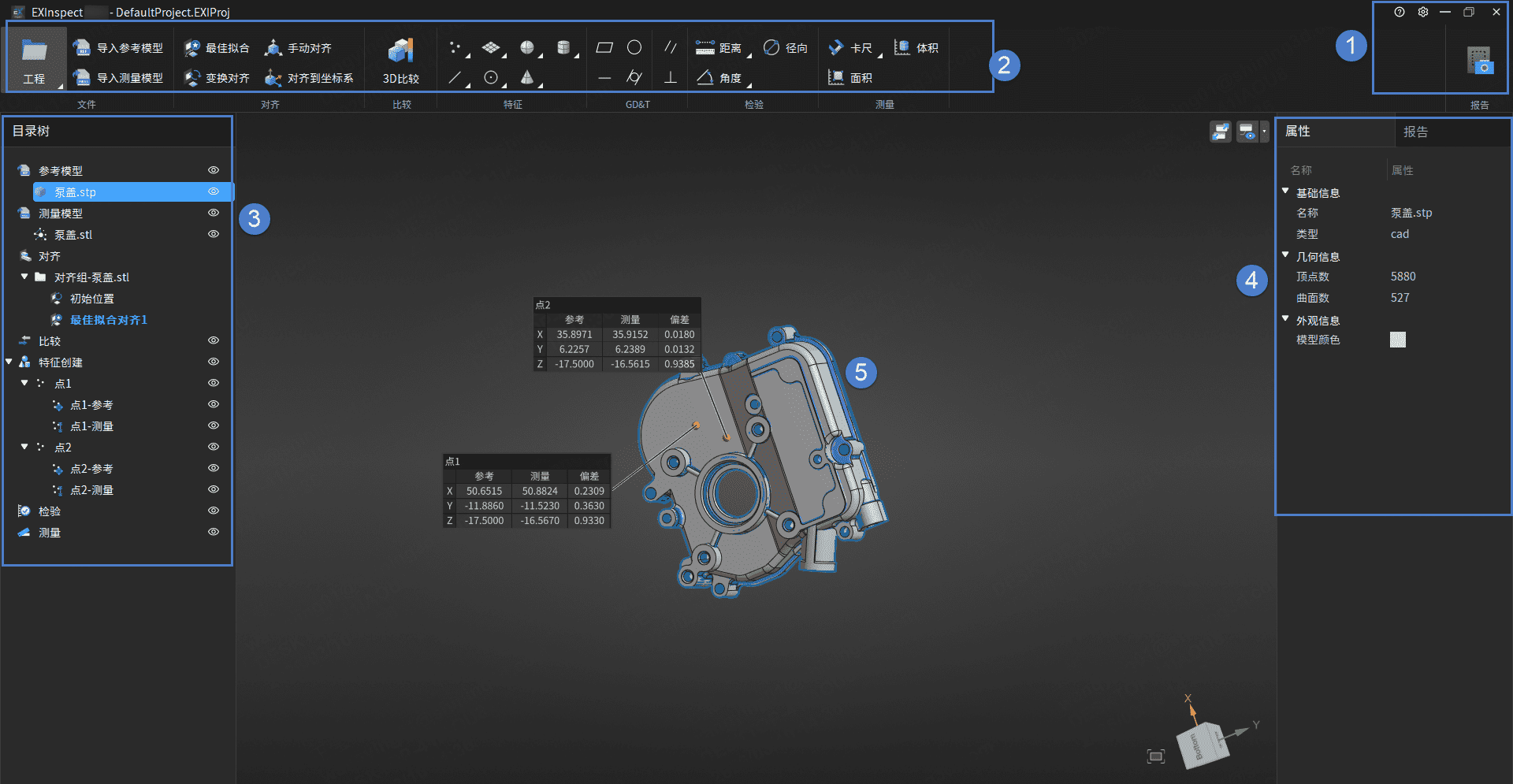Choose the cylindricity GD&T icon
This screenshot has width=1513, height=784.
click(634, 78)
